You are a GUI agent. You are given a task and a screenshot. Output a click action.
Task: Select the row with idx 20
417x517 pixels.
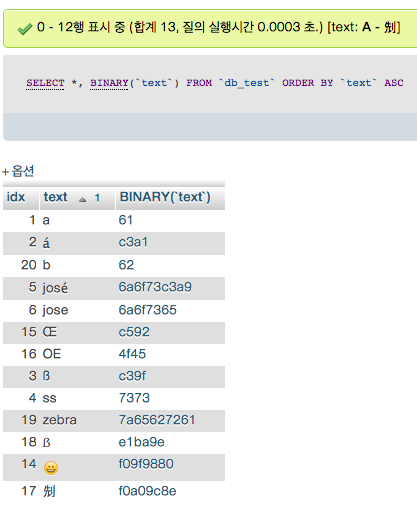114,266
